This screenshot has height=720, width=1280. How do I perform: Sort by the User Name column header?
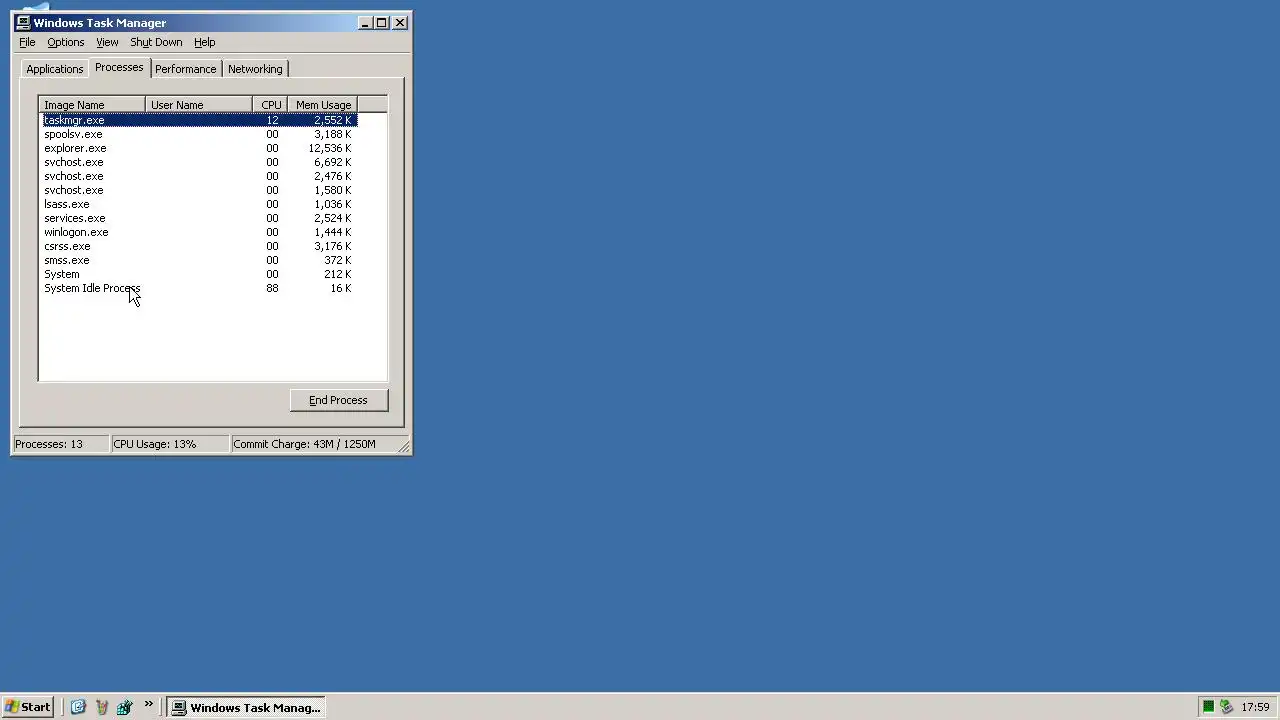199,105
